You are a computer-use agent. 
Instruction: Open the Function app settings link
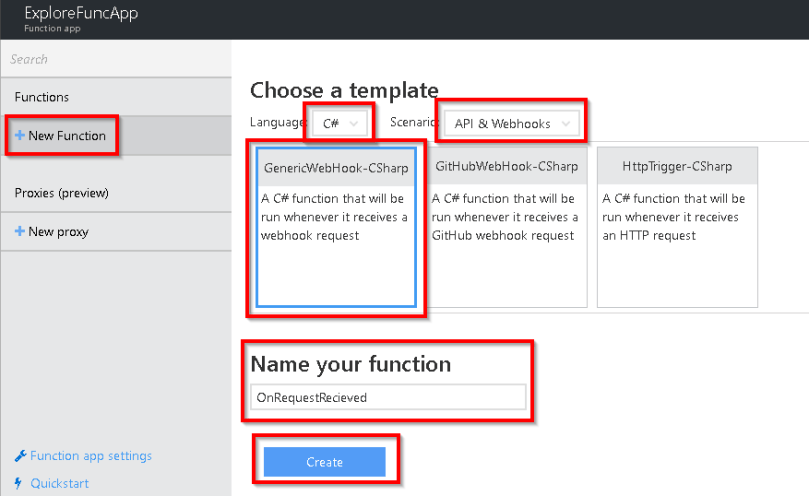pos(91,456)
